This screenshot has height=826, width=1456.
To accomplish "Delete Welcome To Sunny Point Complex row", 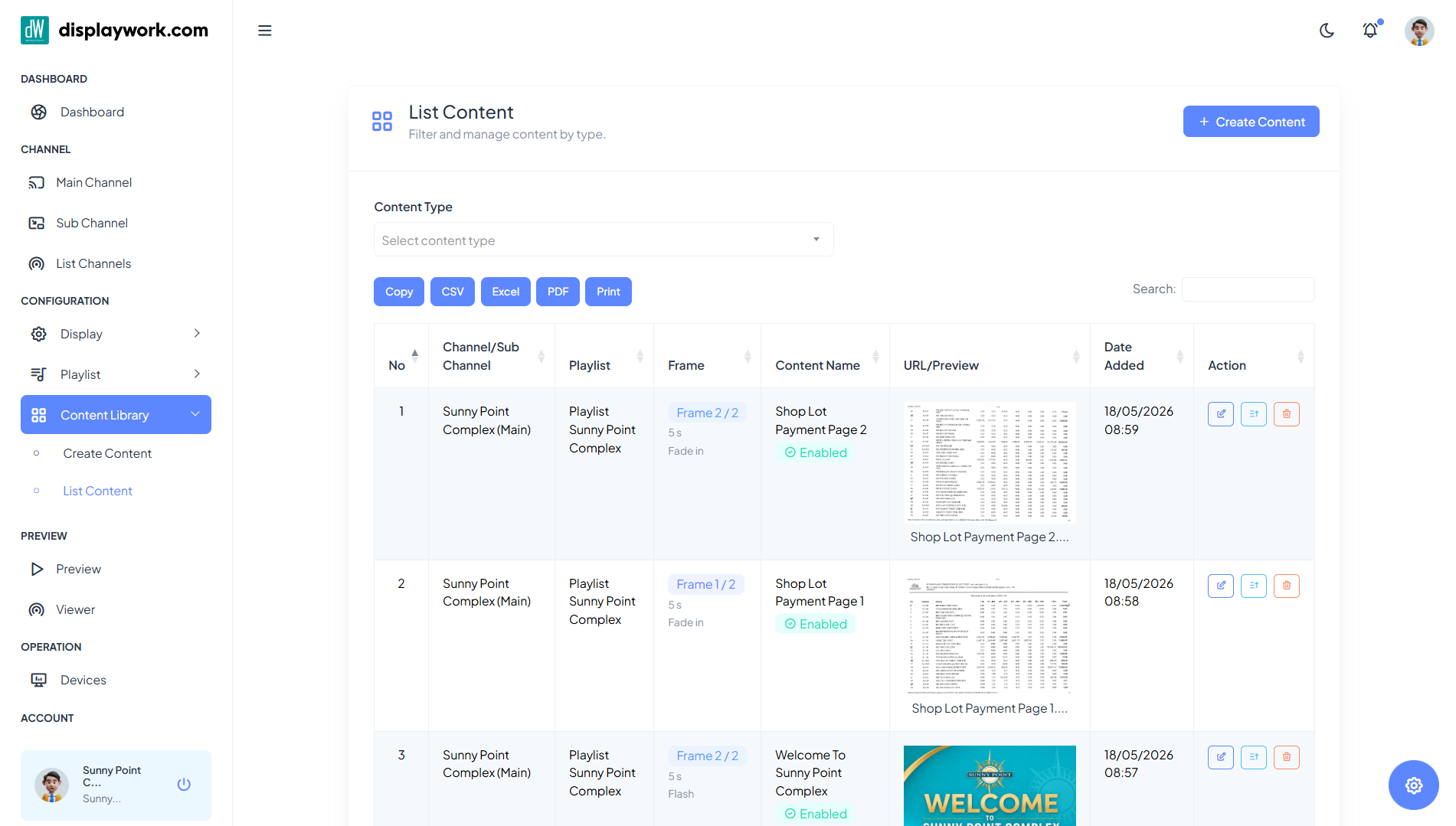I will pyautogui.click(x=1287, y=757).
